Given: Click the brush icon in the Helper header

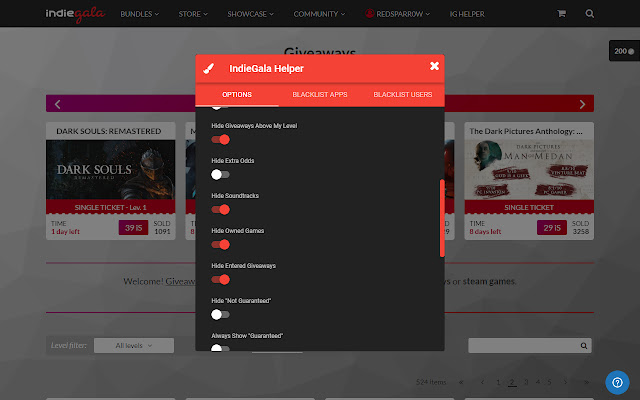Looking at the screenshot, I should (209, 68).
